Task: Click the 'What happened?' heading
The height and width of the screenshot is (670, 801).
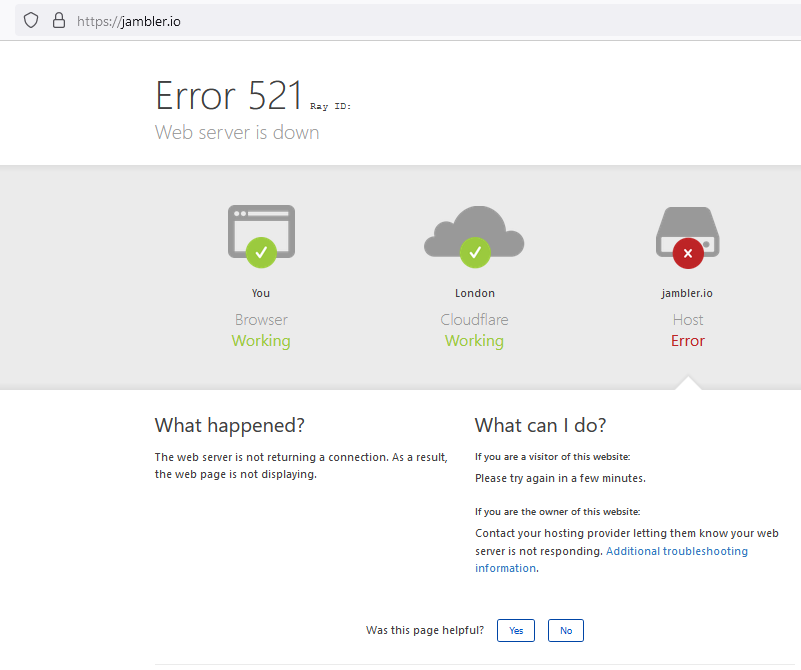Action: (x=230, y=425)
